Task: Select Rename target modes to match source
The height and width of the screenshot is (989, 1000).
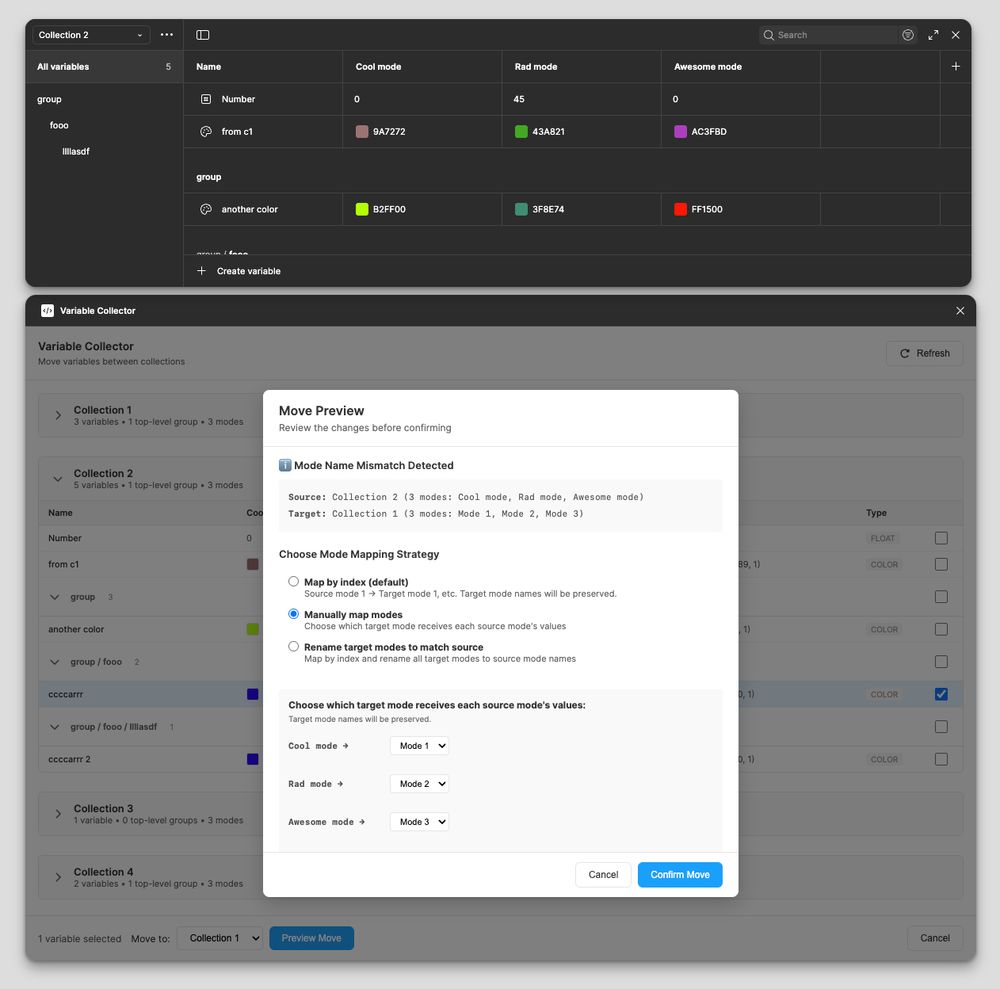Action: click(293, 647)
